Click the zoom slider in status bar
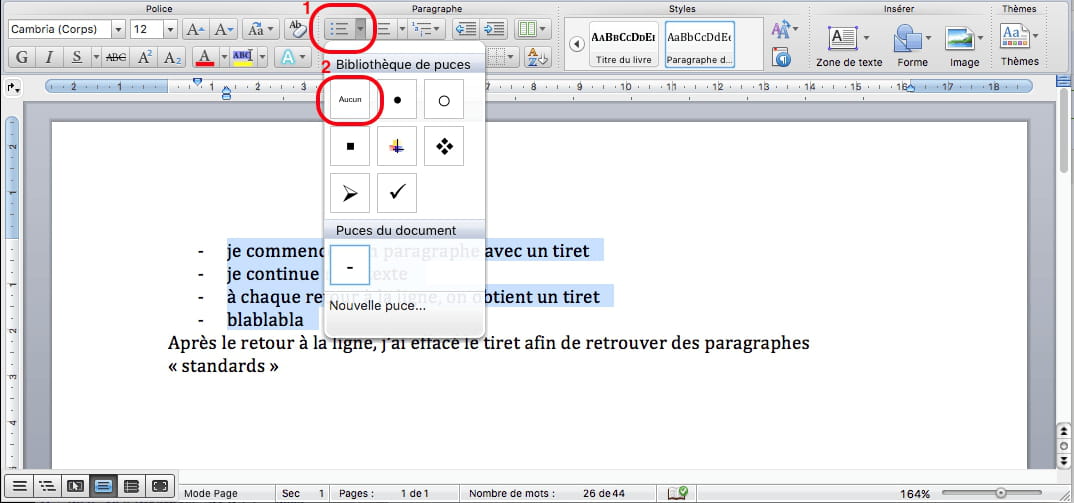Image resolution: width=1074 pixels, height=503 pixels. (1000, 493)
